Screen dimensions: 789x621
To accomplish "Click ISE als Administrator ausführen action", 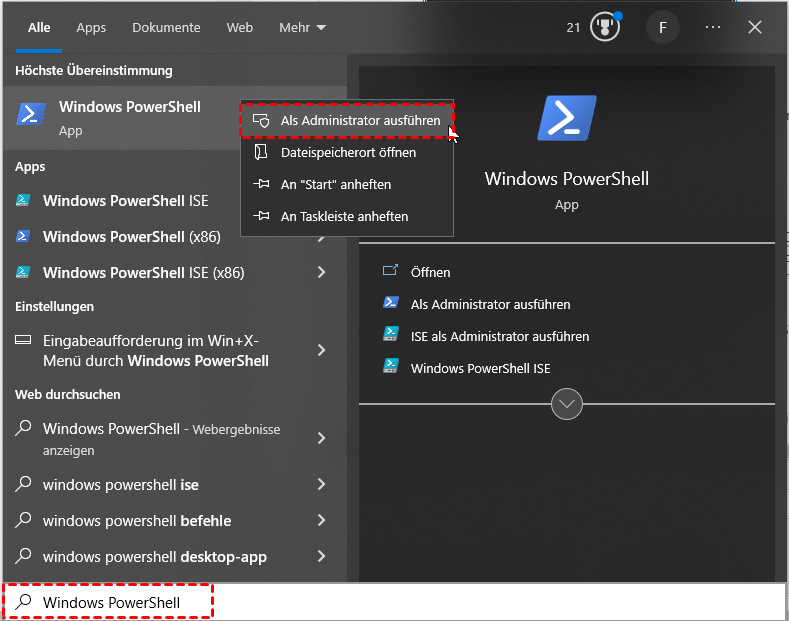I will [499, 336].
